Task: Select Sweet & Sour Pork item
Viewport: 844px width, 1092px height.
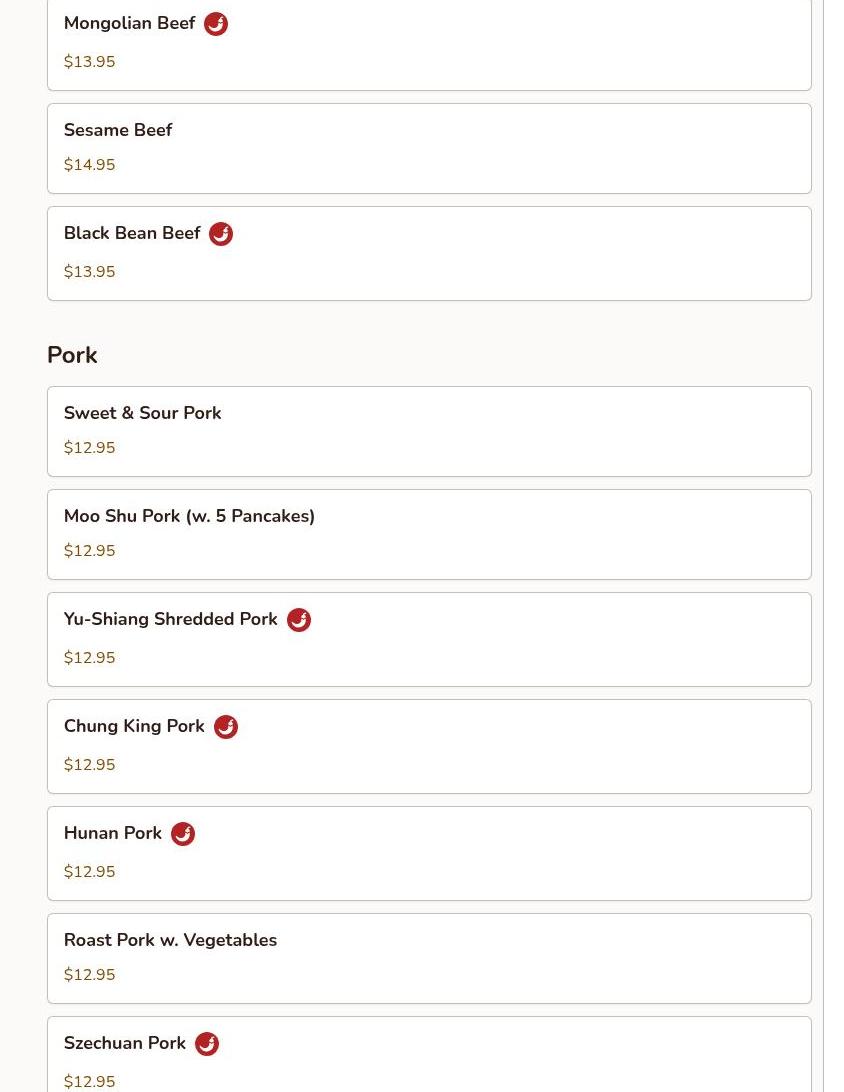Action: (x=429, y=431)
